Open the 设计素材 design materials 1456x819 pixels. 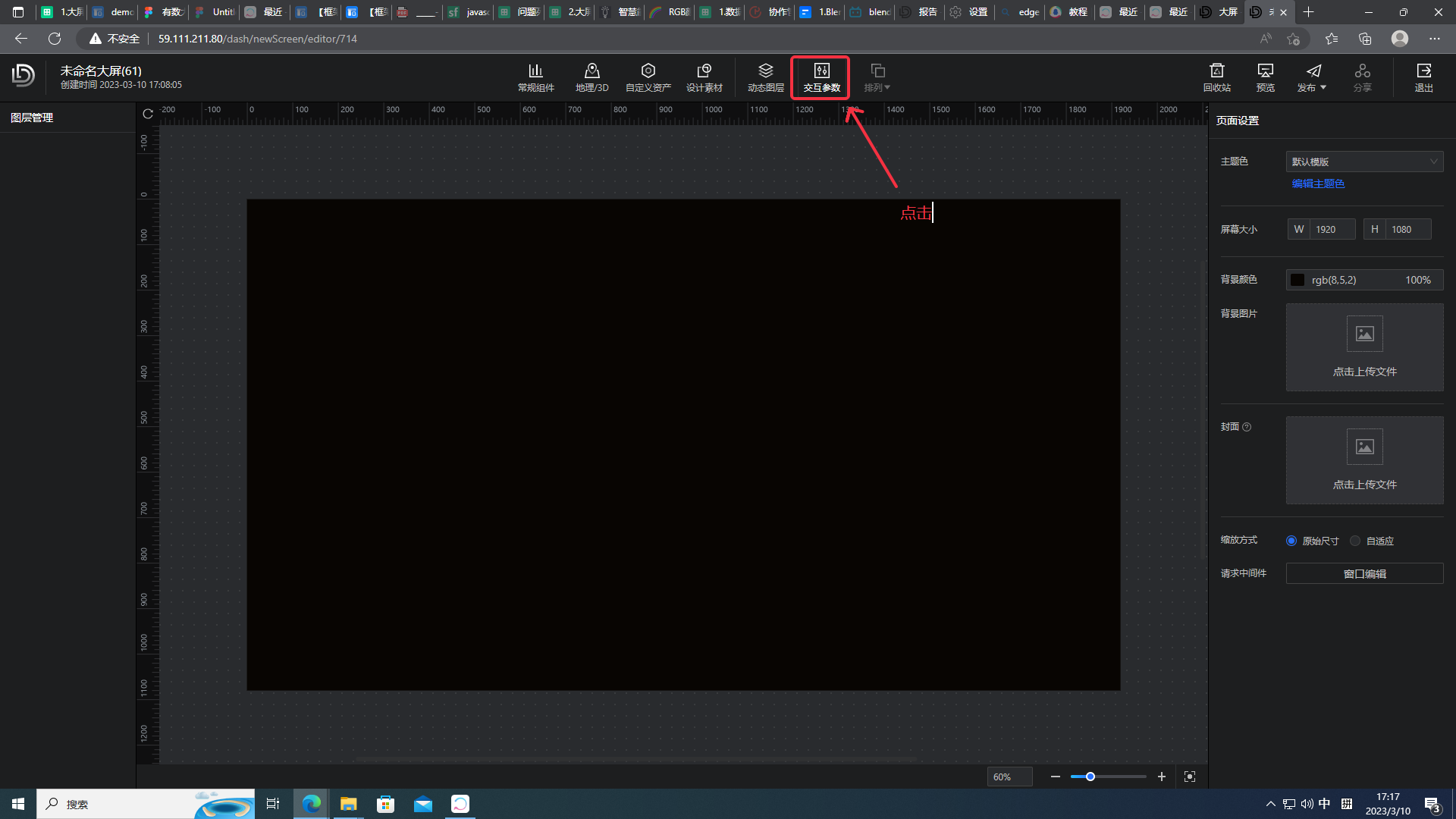[x=704, y=77]
